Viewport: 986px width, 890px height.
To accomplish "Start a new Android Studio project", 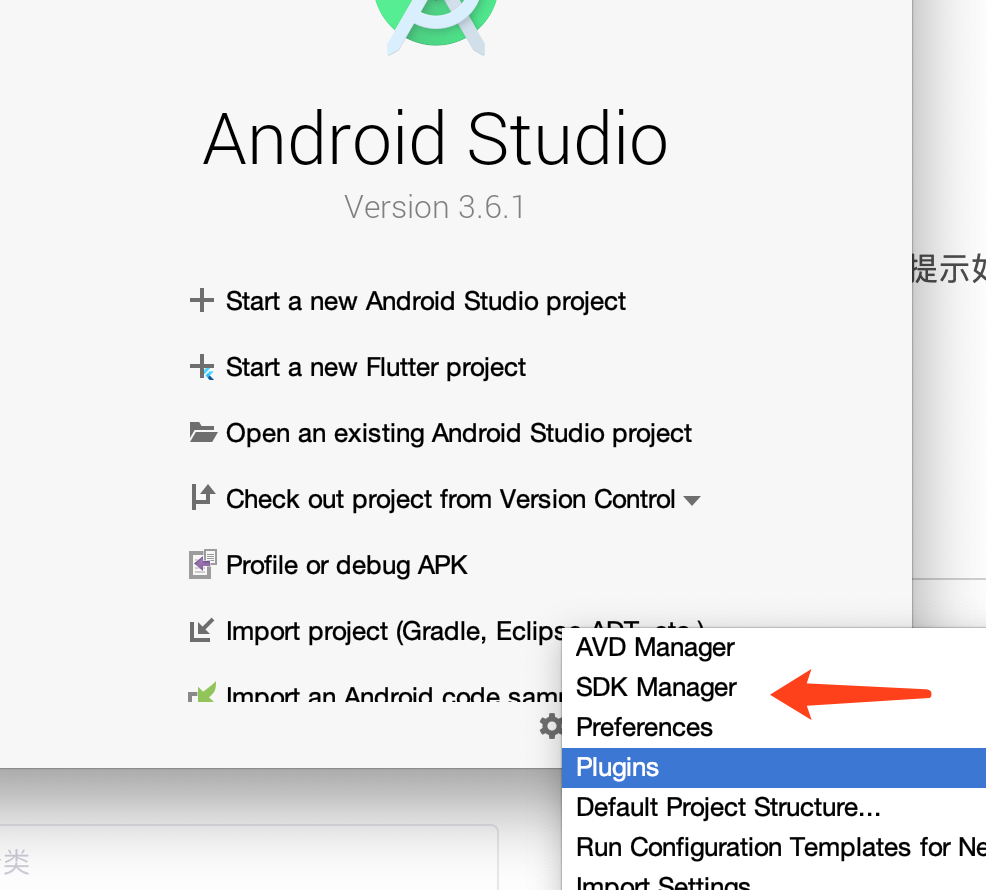I will point(426,301).
